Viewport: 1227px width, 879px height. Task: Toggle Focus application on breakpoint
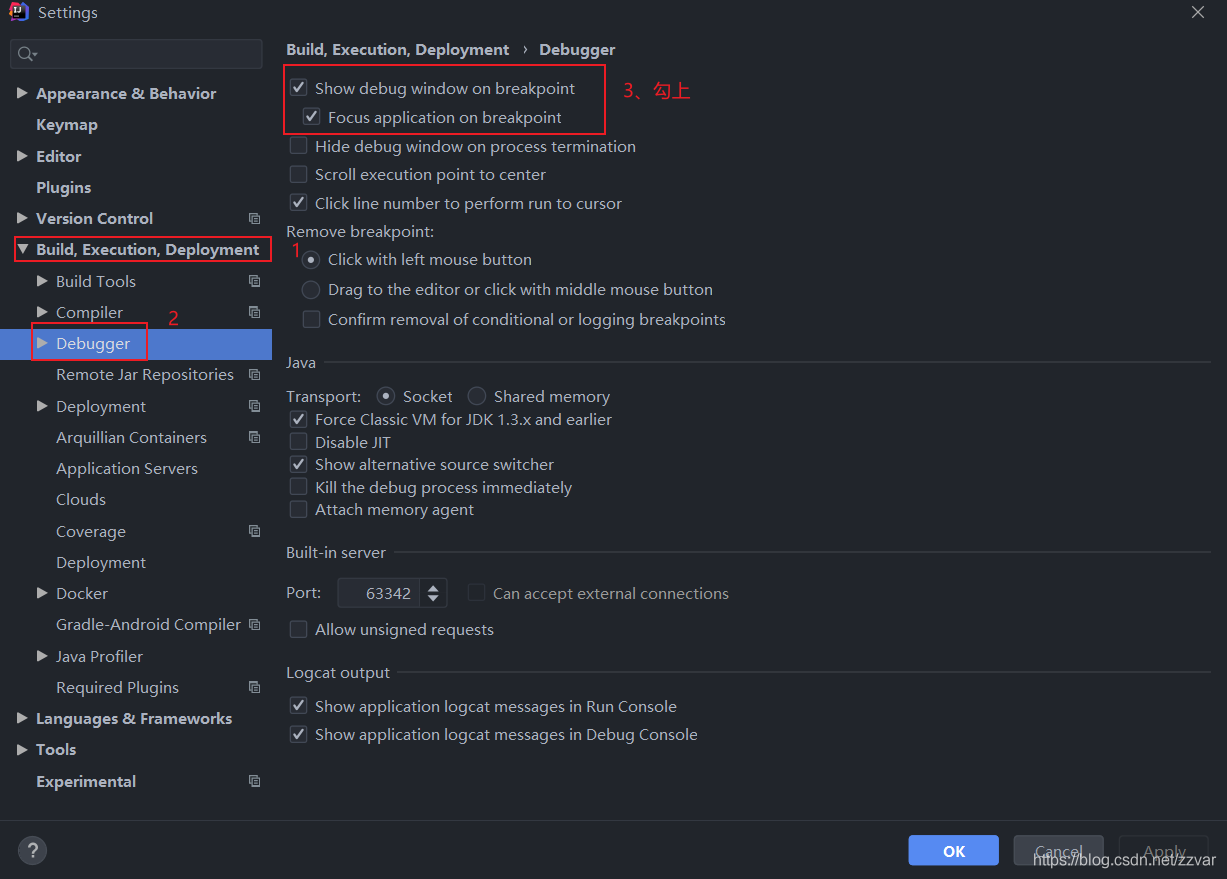(311, 117)
